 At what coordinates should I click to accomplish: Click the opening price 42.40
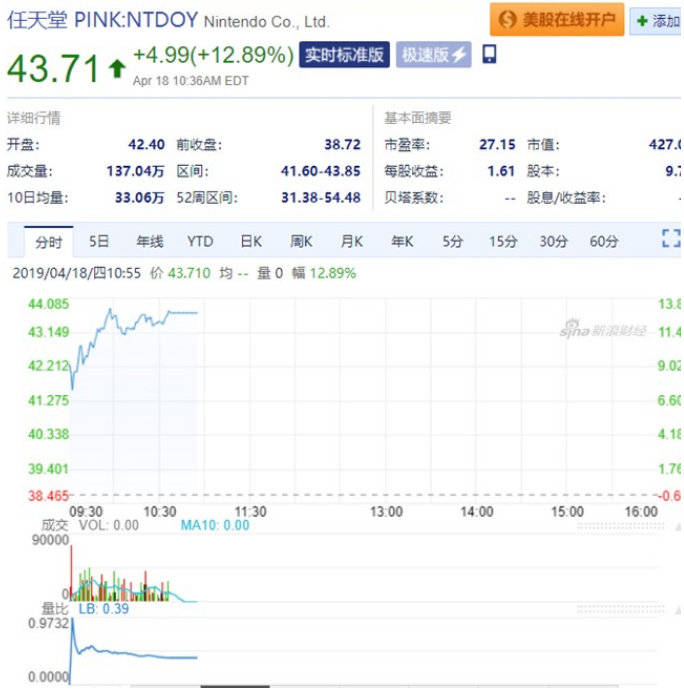(x=146, y=144)
